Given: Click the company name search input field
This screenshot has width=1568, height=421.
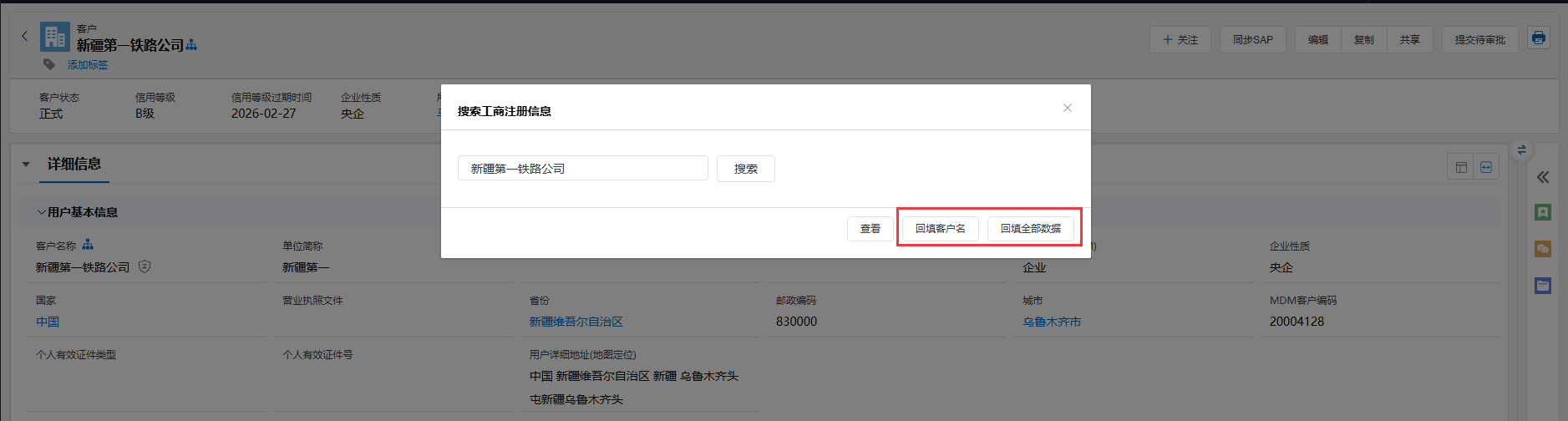Looking at the screenshot, I should click(582, 169).
